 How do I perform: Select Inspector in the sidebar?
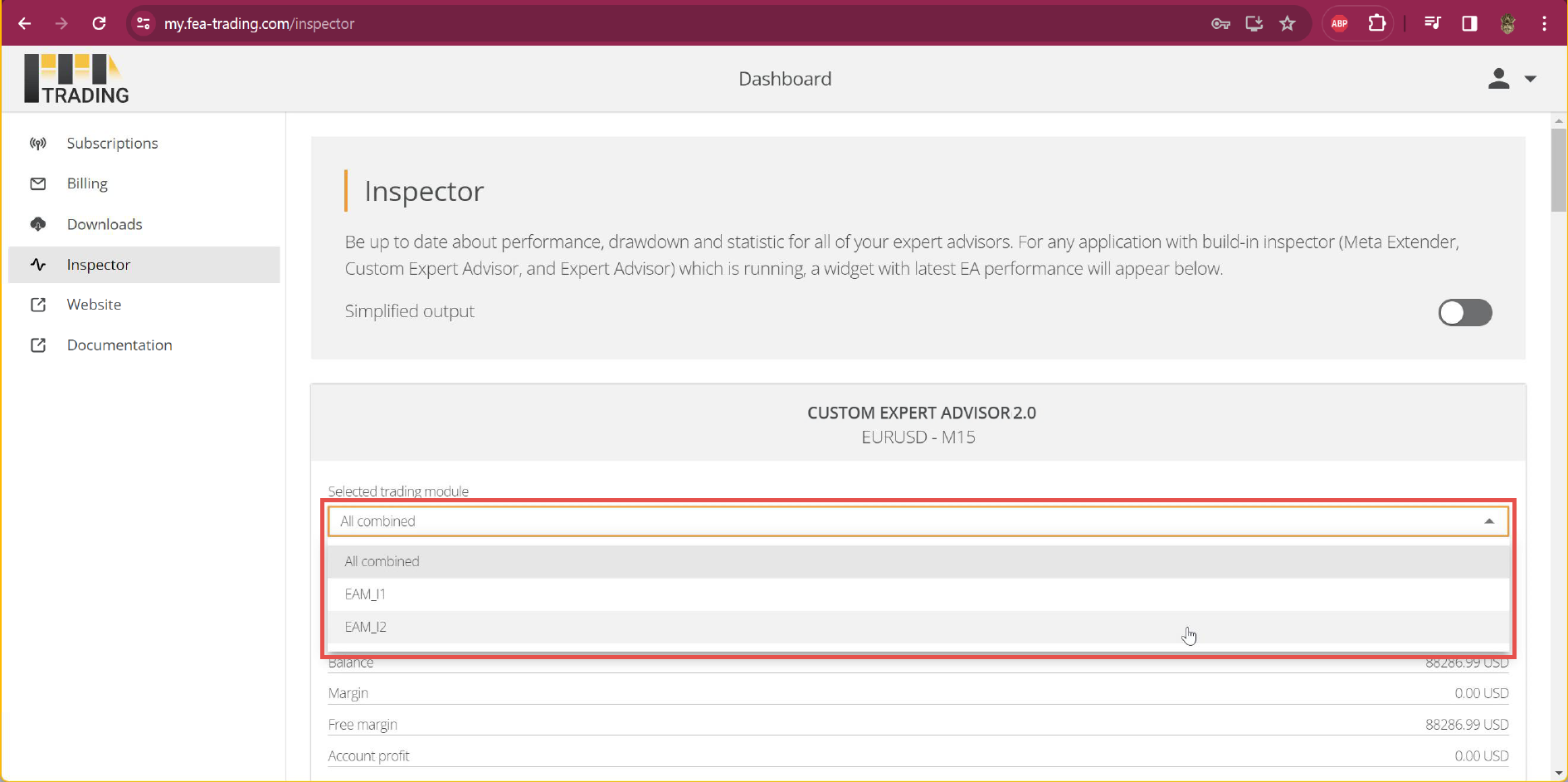coord(144,265)
